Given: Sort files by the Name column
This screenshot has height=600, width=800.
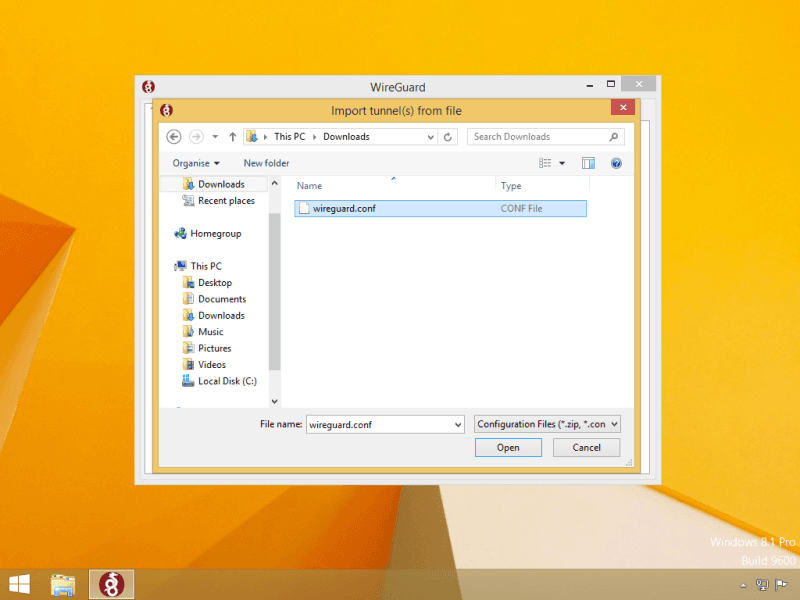Looking at the screenshot, I should coord(310,186).
